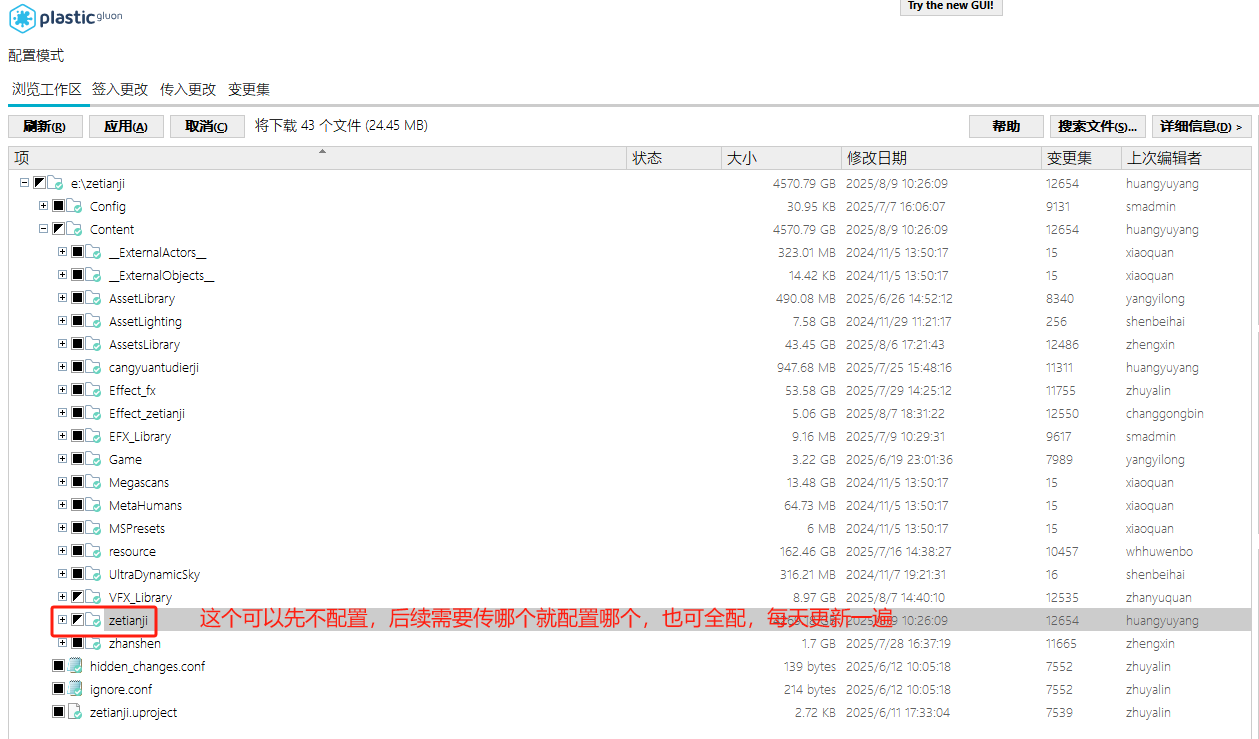Sort by 修改日期 column header
Image resolution: width=1259 pixels, height=739 pixels.
click(x=941, y=158)
